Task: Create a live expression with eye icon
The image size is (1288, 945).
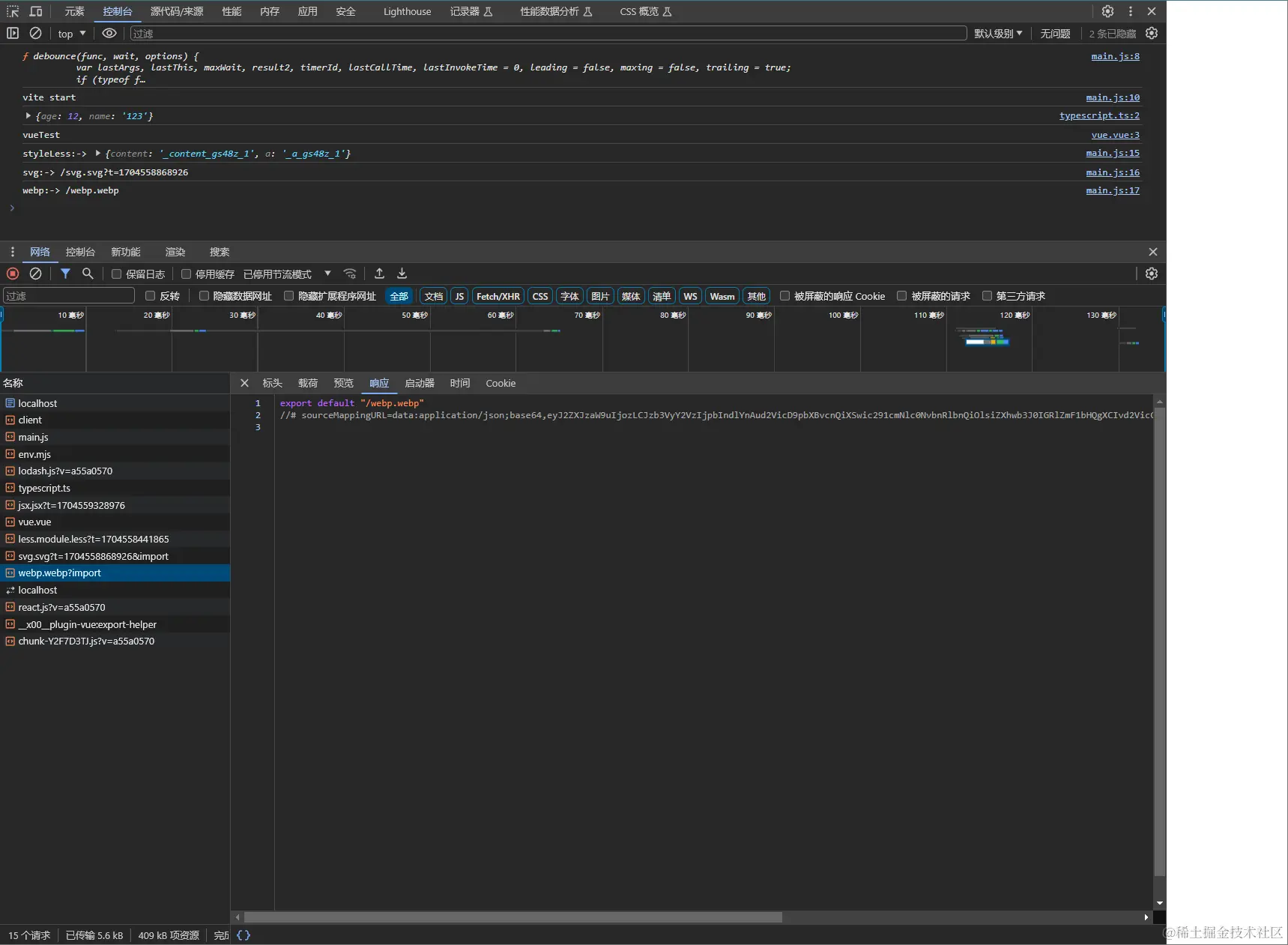Action: coord(109,33)
